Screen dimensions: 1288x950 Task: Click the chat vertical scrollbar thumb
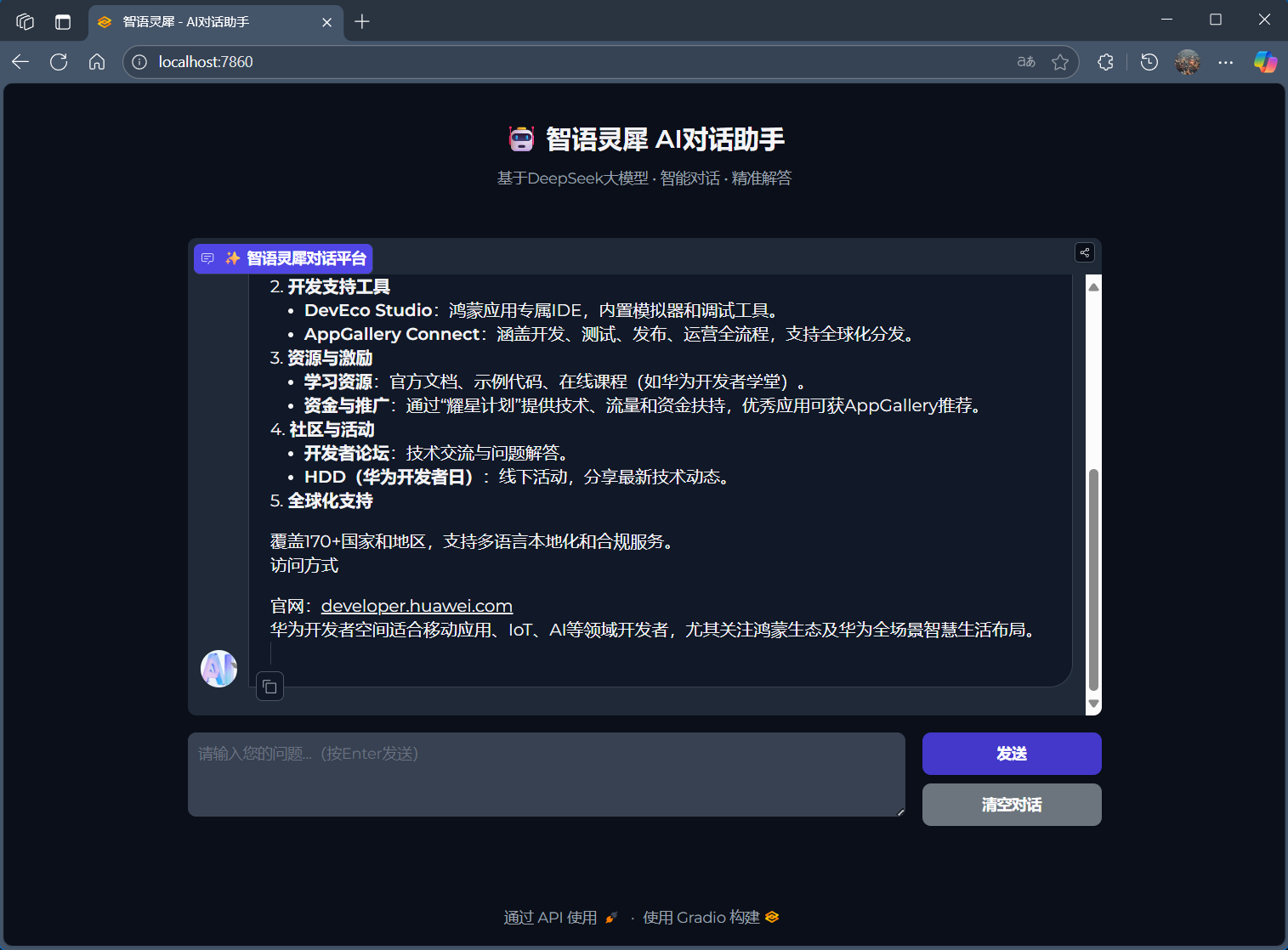(x=1094, y=580)
